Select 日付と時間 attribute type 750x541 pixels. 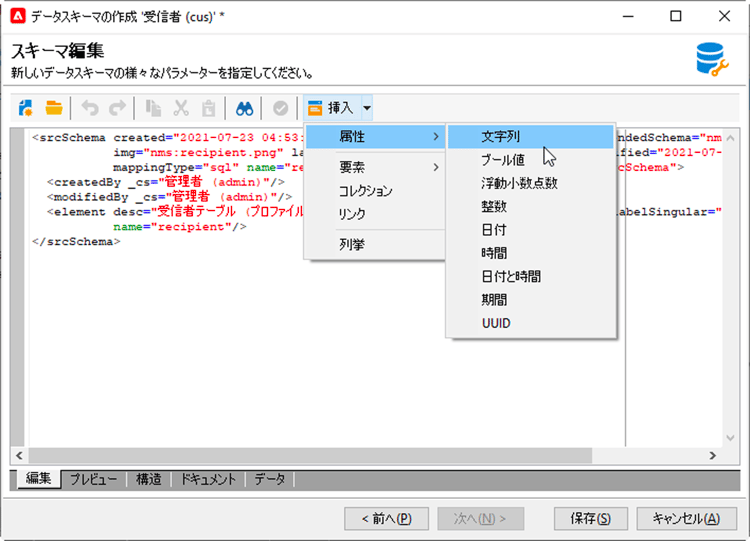[x=531, y=276]
